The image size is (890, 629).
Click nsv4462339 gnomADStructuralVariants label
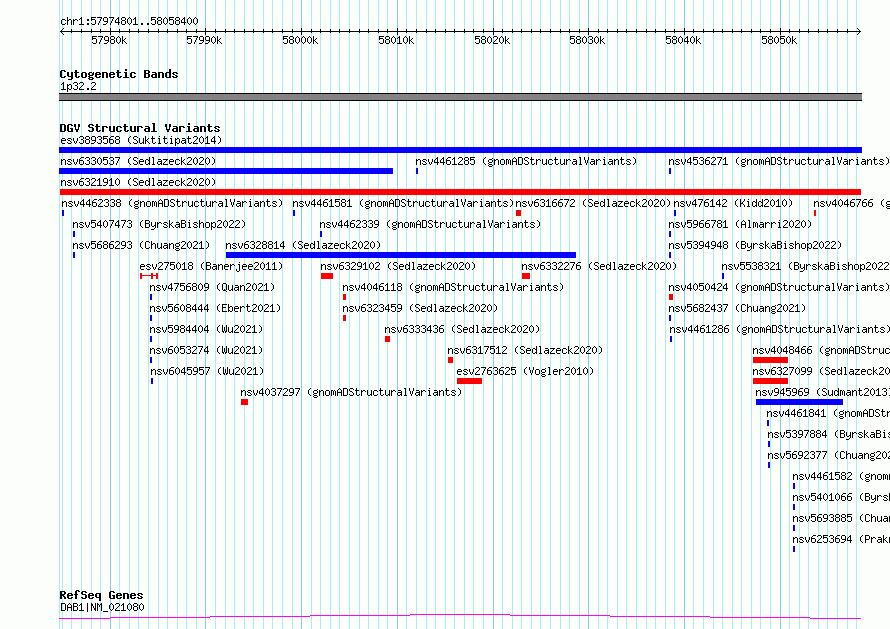[x=430, y=224]
